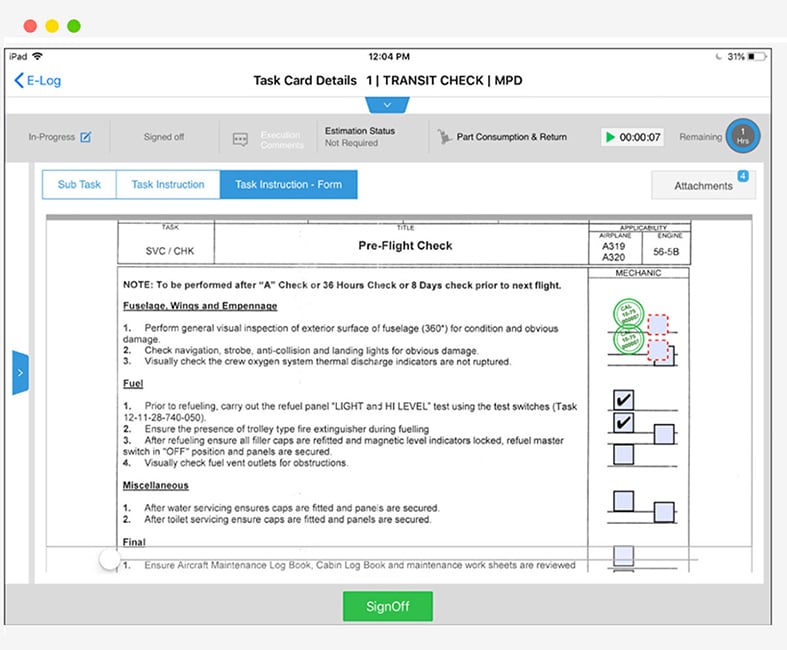
Task: Click the Remaining 1 Hrs circle indicator
Action: [x=743, y=136]
